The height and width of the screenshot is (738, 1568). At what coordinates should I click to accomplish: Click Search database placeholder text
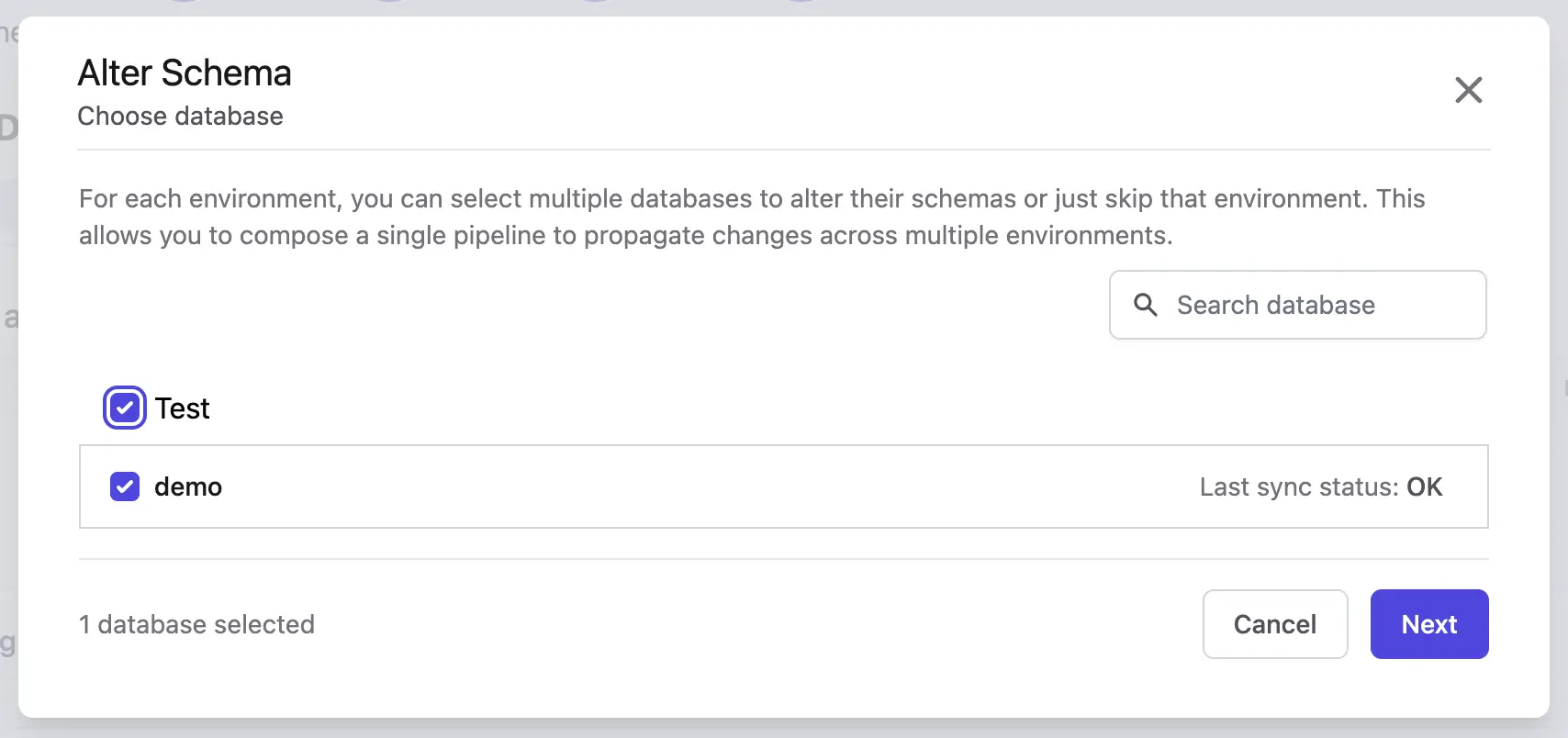(x=1276, y=305)
